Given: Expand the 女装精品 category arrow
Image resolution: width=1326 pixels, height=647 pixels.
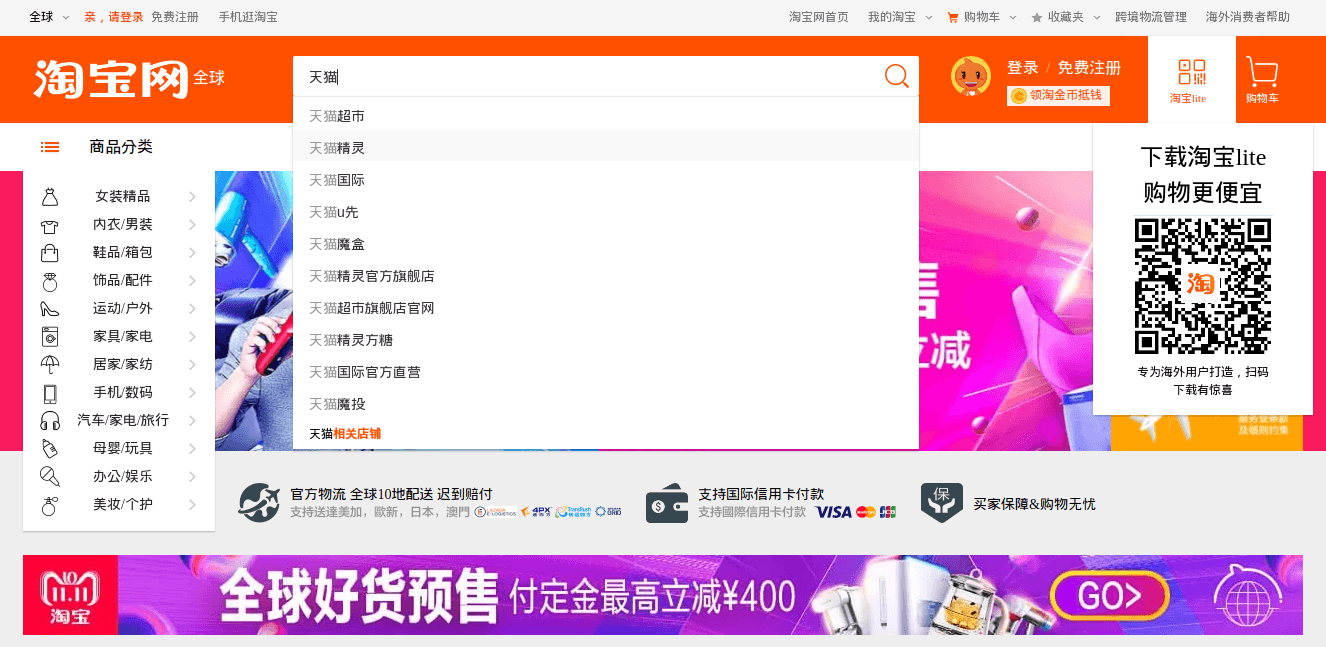Looking at the screenshot, I should pos(192,197).
